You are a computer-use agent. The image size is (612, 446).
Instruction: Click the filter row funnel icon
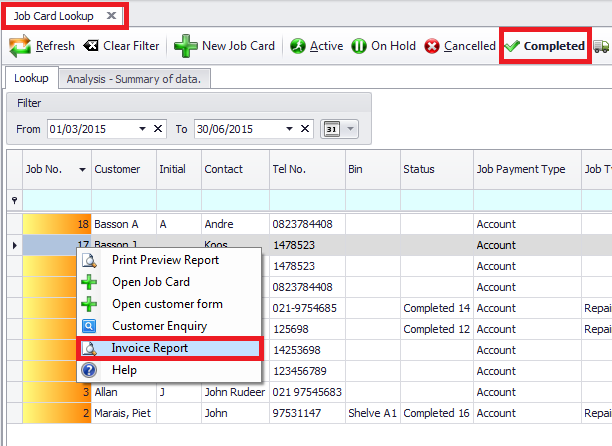[x=14, y=201]
